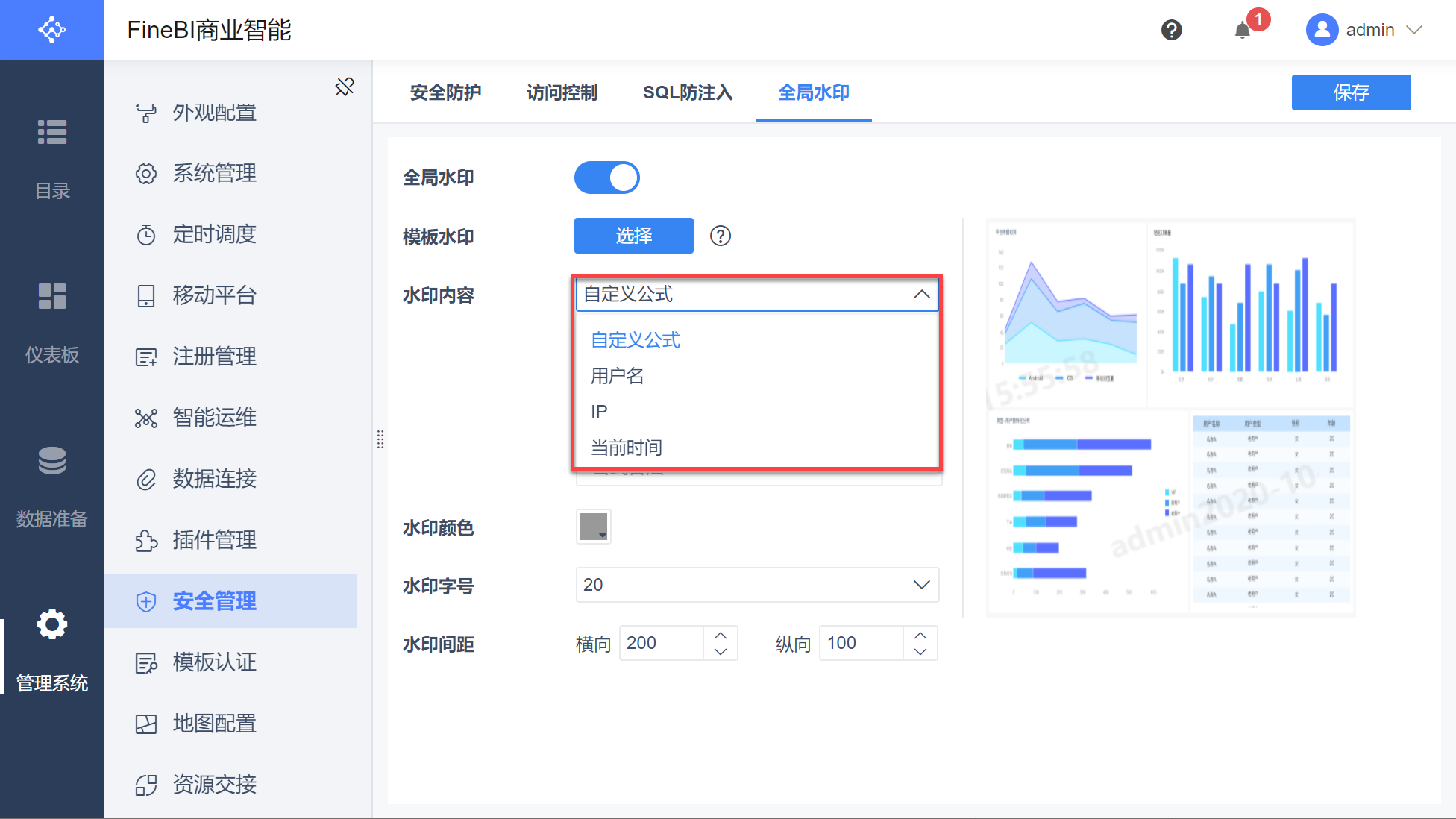Select 当前时间 from watermark content options
Image resolution: width=1456 pixels, height=819 pixels.
tap(627, 448)
